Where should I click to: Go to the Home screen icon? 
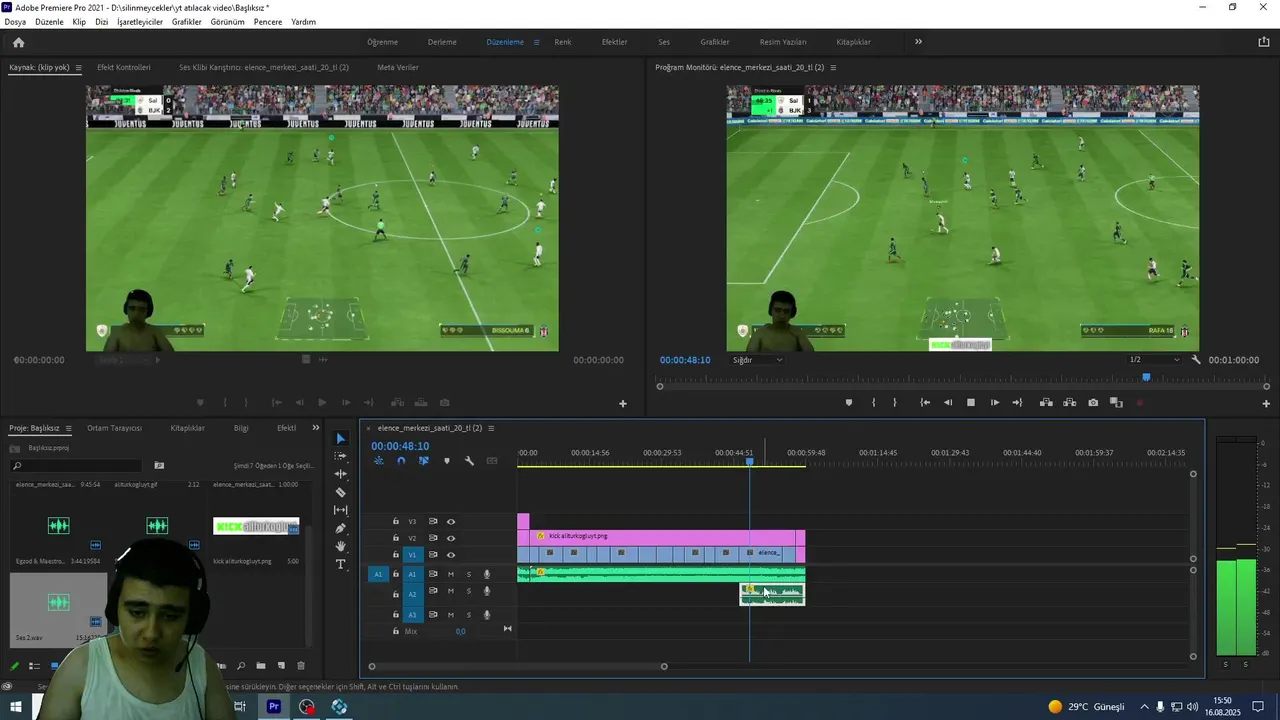18,42
